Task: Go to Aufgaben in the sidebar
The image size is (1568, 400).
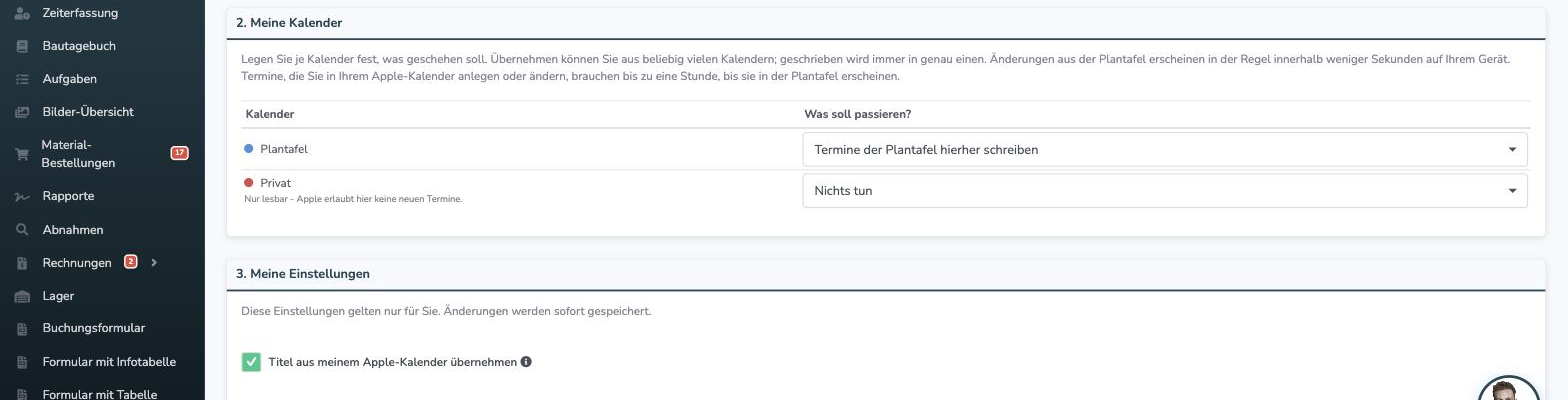Action: (x=70, y=79)
